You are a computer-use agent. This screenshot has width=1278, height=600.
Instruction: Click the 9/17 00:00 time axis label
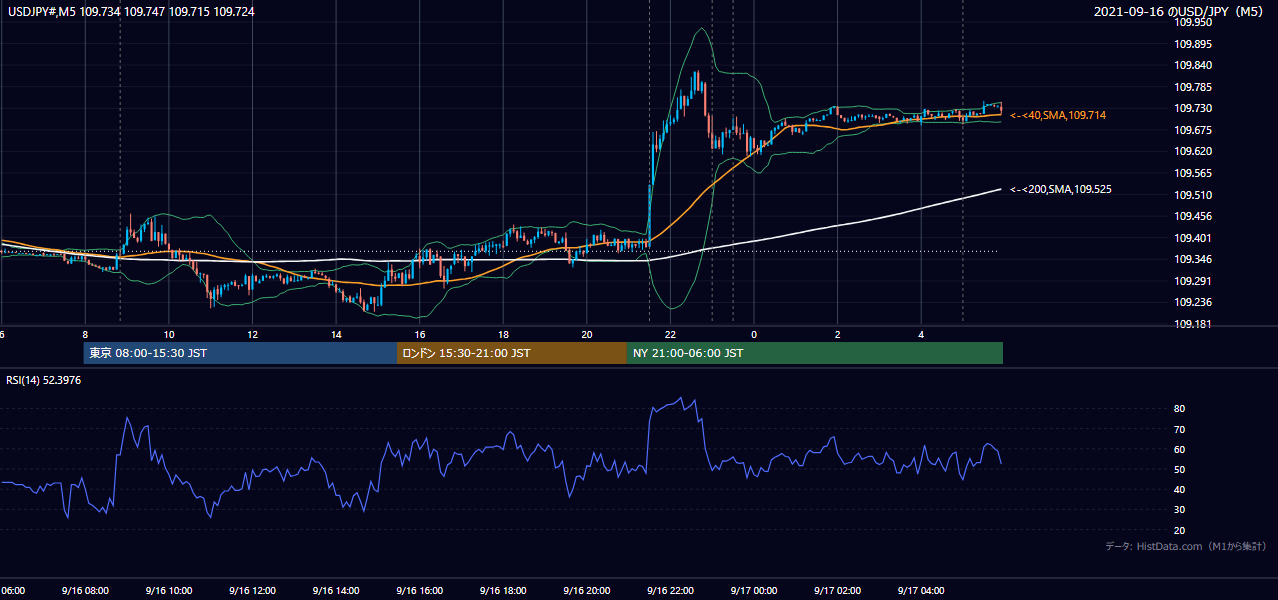(754, 590)
